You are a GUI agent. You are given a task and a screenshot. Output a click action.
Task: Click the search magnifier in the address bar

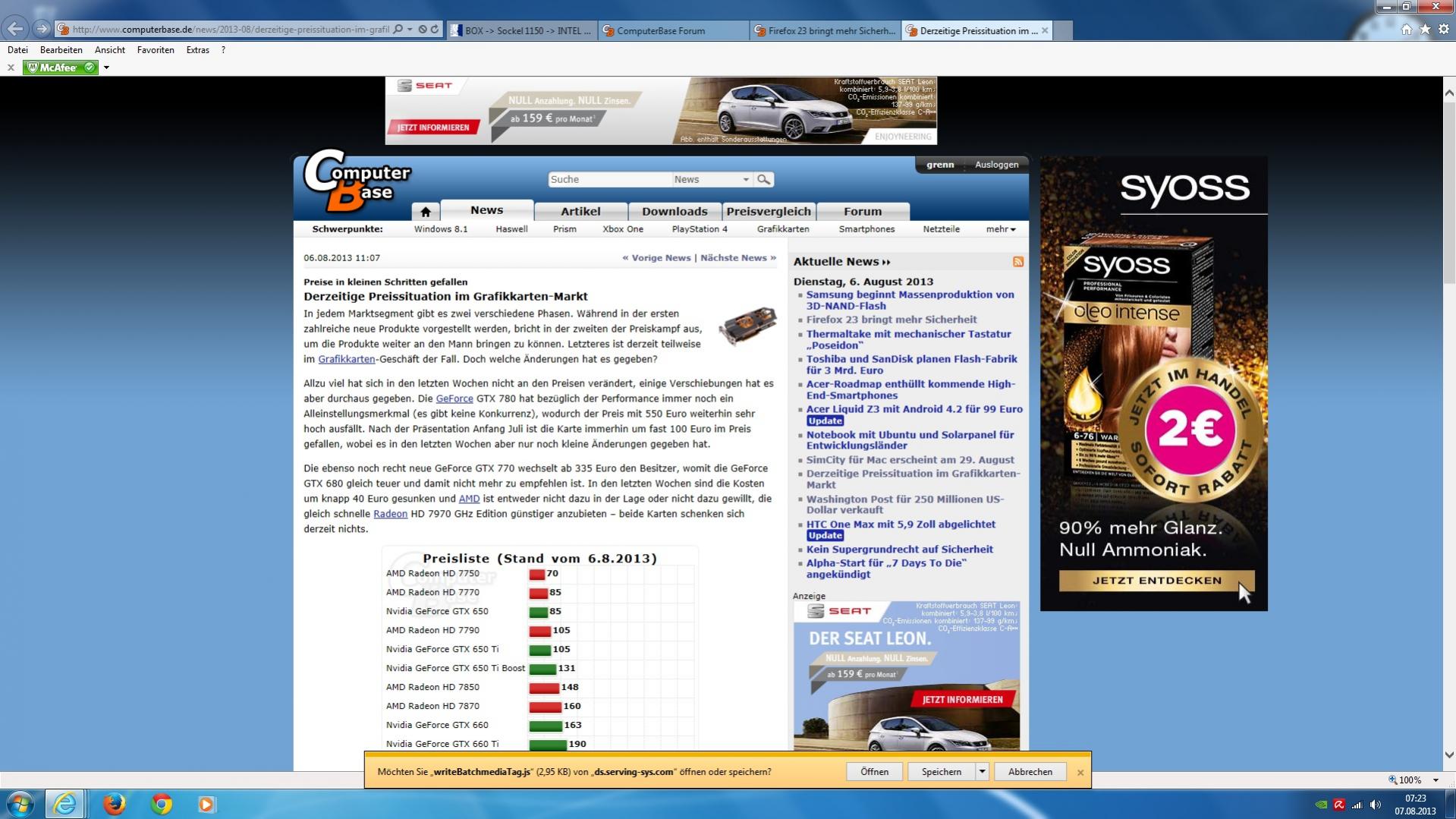pos(398,30)
